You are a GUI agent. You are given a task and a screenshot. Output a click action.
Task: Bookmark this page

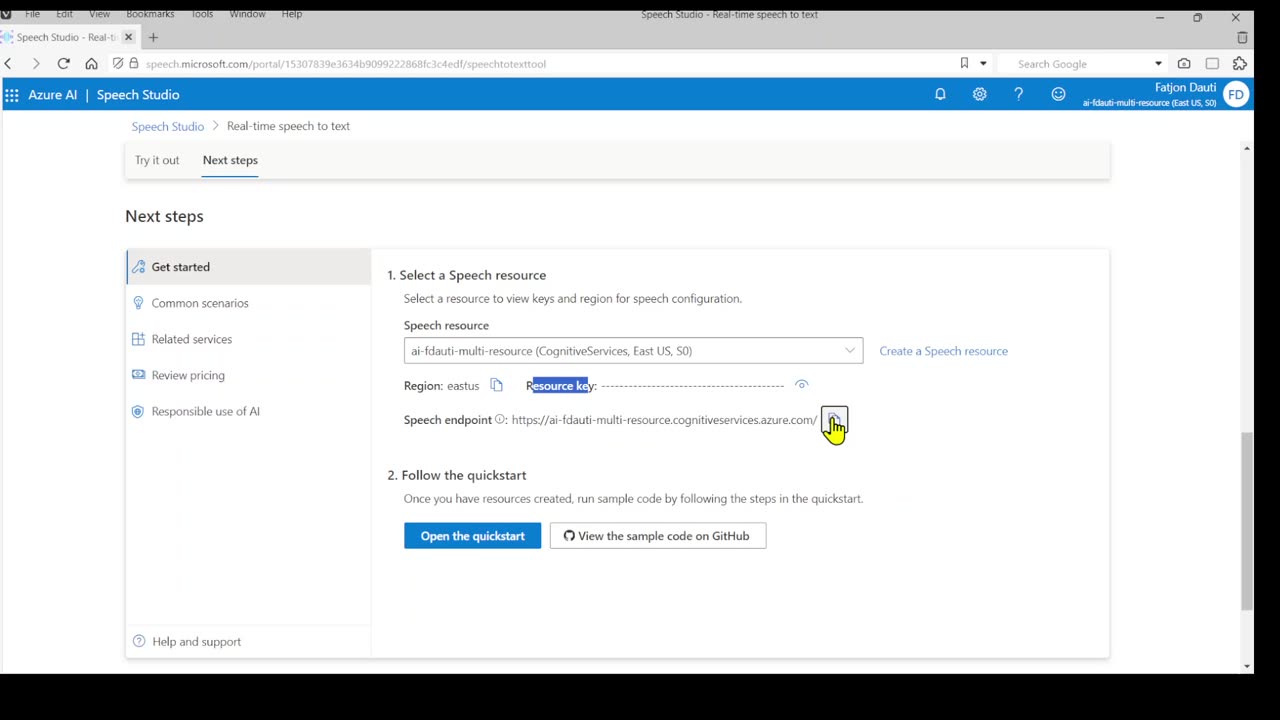click(x=964, y=63)
